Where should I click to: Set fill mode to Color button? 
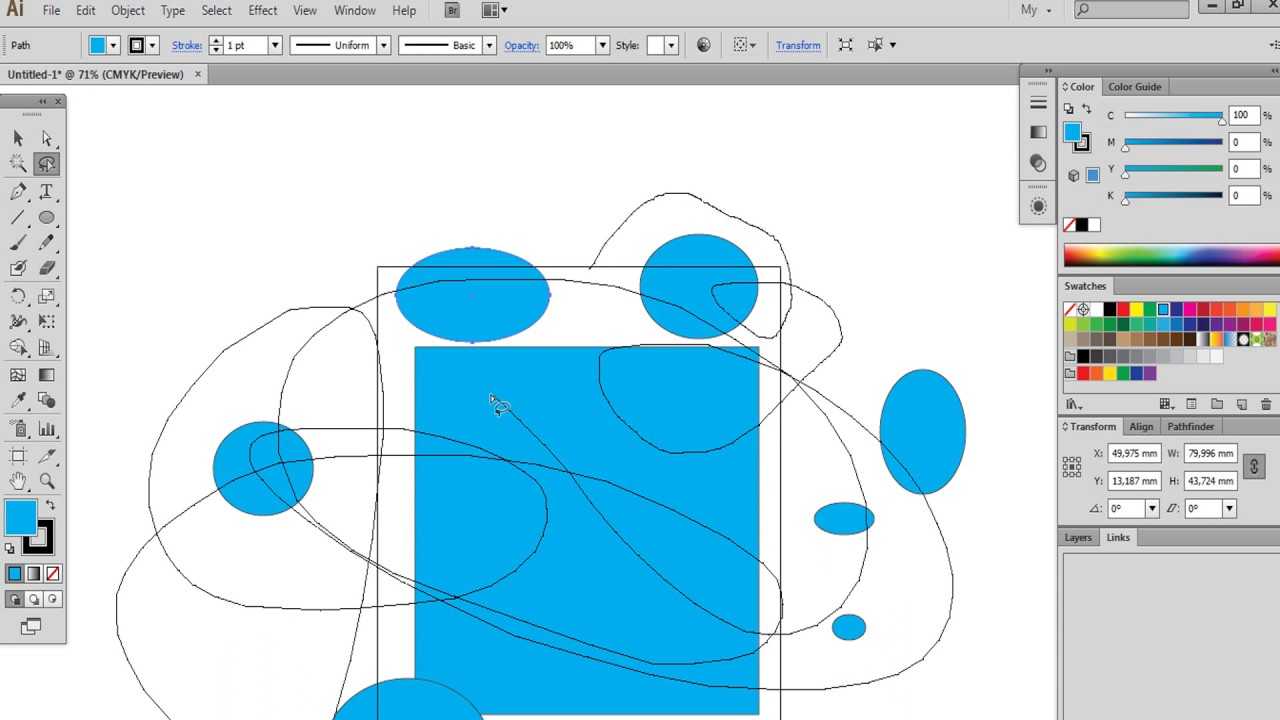14,573
